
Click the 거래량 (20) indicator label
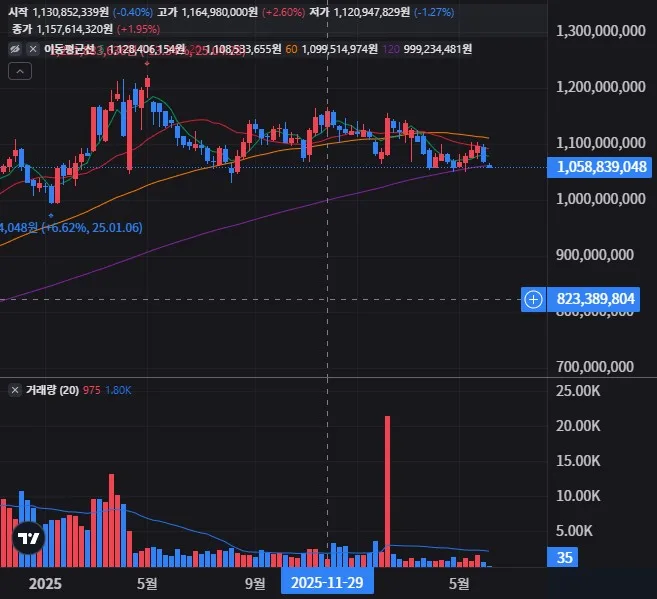pyautogui.click(x=52, y=390)
